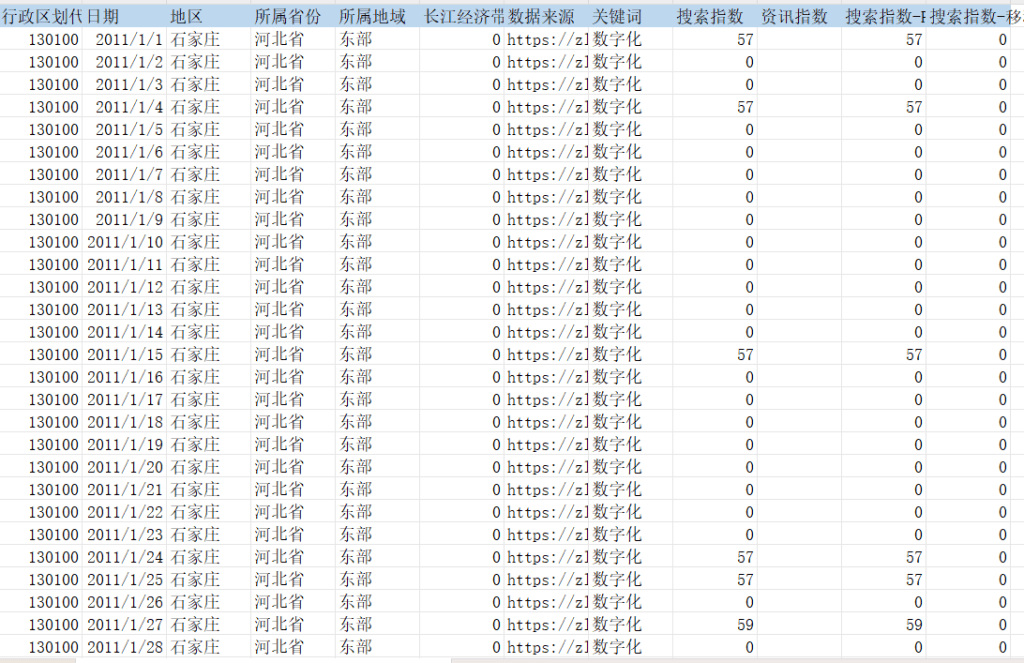
Task: Click the date cell 2011/1/14
Action: (125, 332)
